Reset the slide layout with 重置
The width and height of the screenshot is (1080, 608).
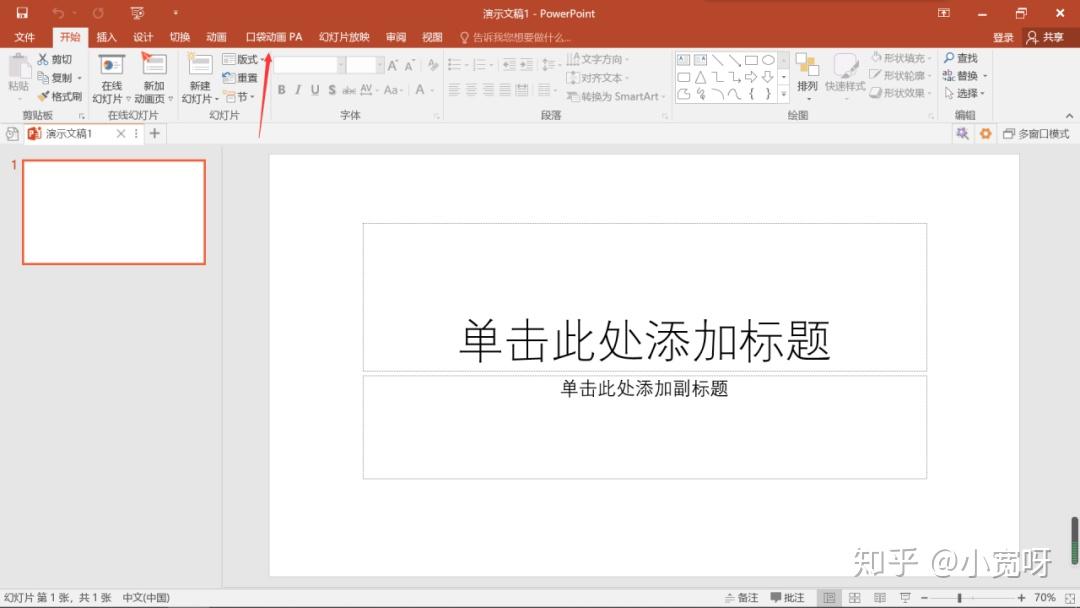240,78
